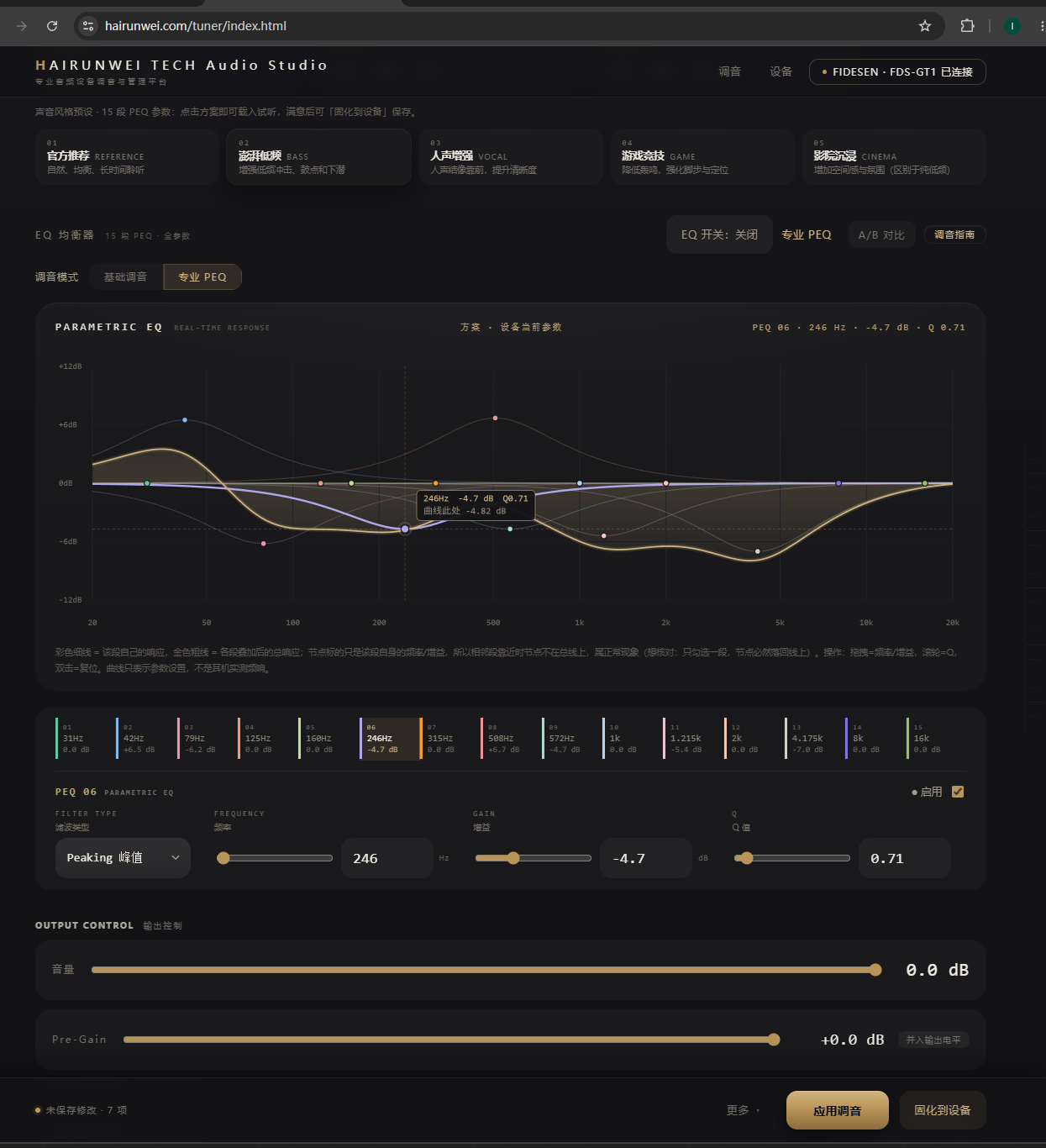Focus the frequency field showing 246
1046x1148 pixels.
click(x=387, y=858)
